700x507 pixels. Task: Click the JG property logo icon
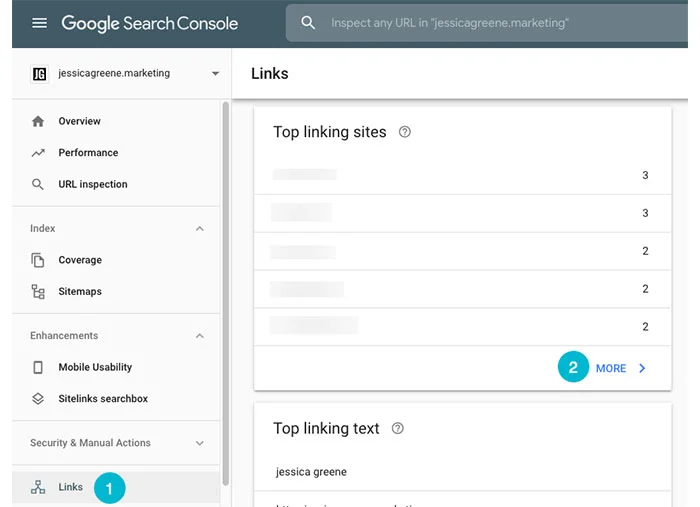(x=39, y=74)
